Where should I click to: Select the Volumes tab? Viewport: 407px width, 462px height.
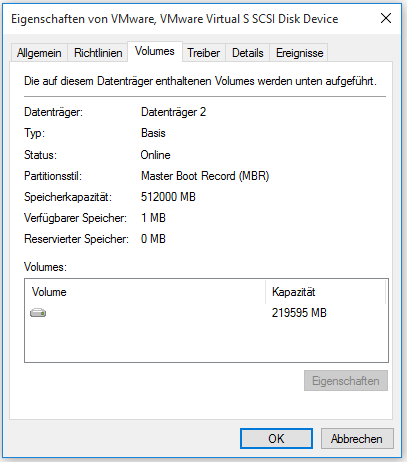point(155,51)
